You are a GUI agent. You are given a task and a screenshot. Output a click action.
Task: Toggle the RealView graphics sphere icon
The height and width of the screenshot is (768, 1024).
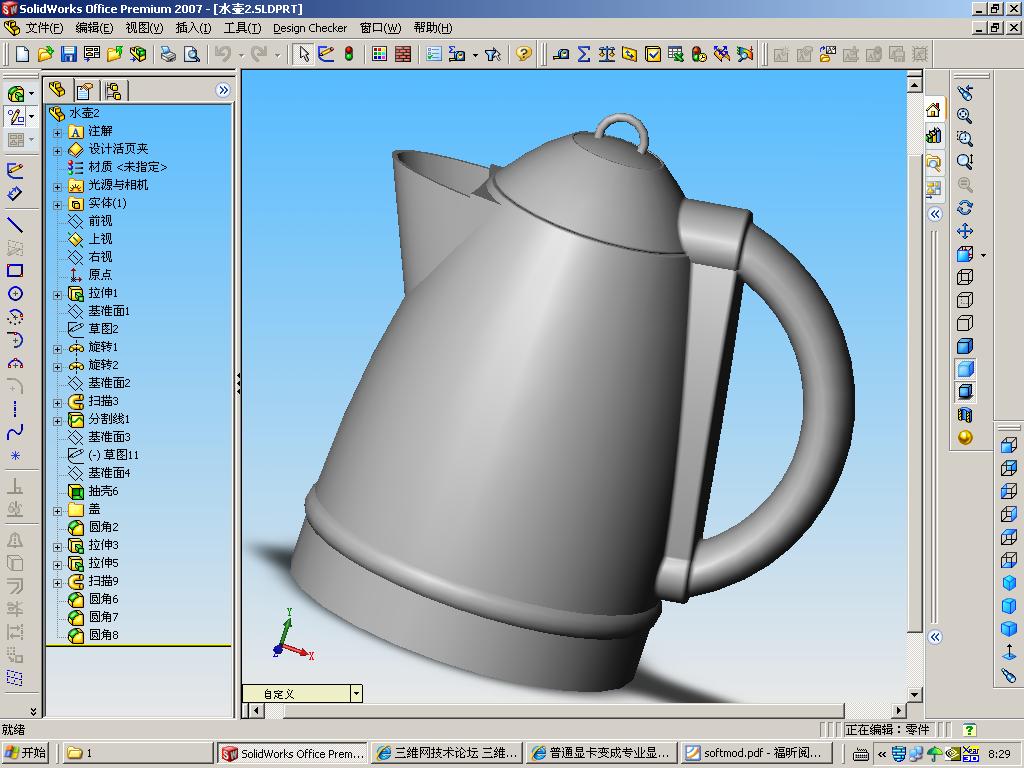pos(965,438)
